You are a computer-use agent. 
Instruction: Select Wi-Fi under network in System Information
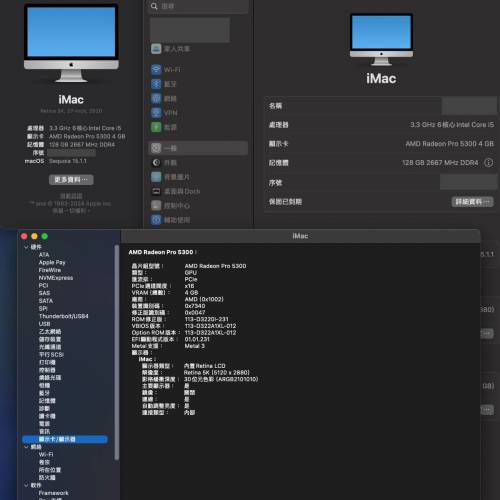tap(46, 455)
